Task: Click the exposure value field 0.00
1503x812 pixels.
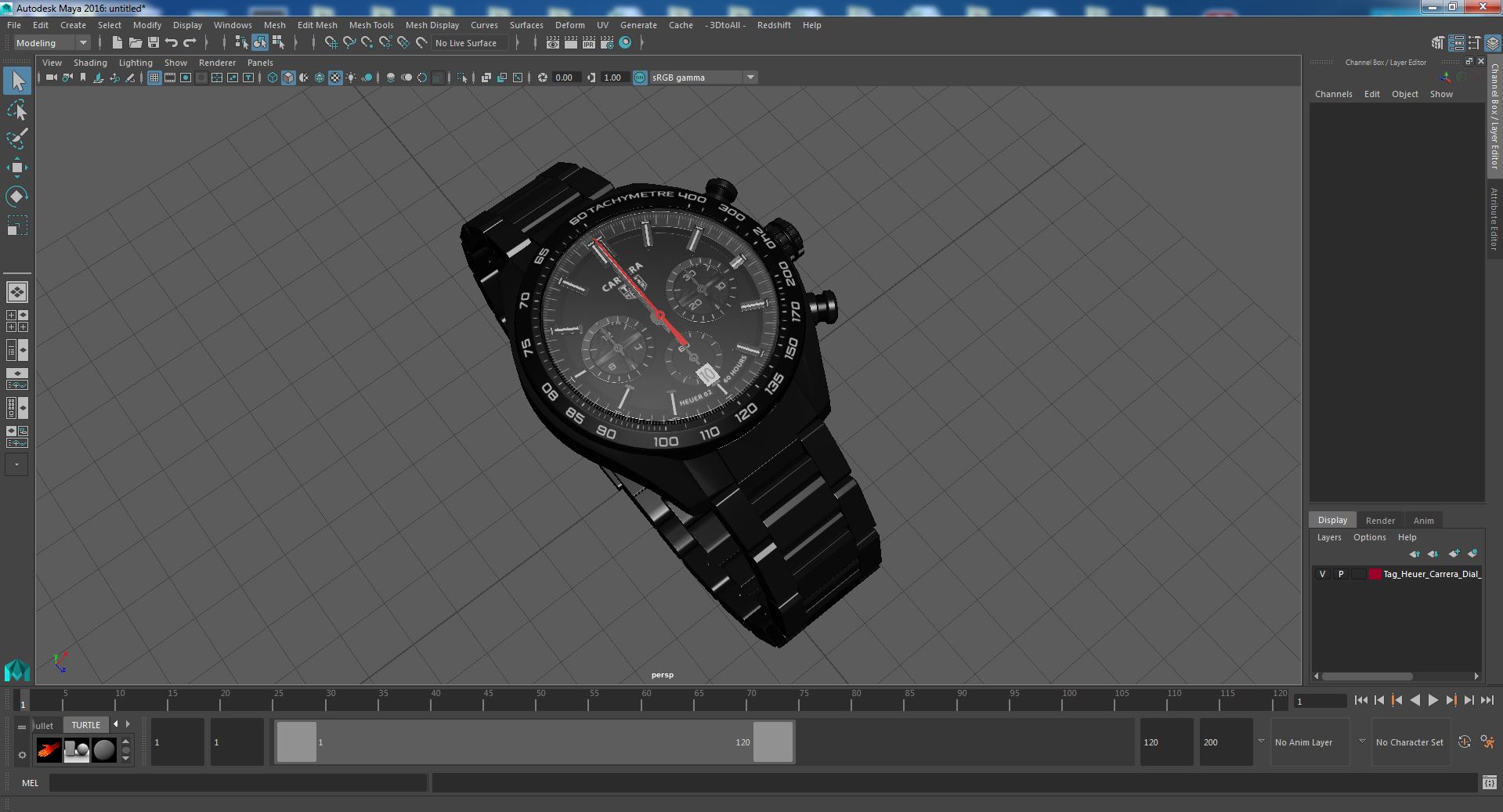Action: click(x=565, y=78)
